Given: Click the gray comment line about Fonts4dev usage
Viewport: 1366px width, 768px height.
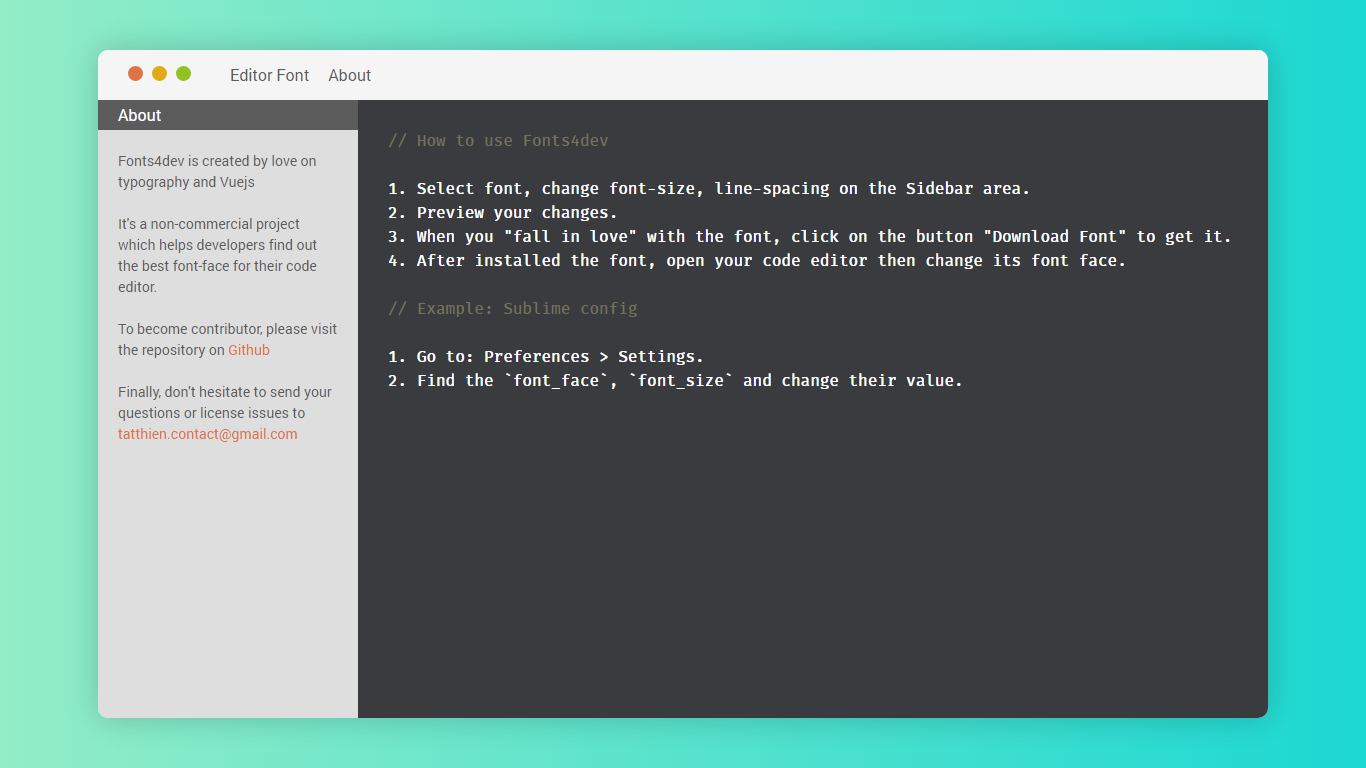Looking at the screenshot, I should 497,140.
